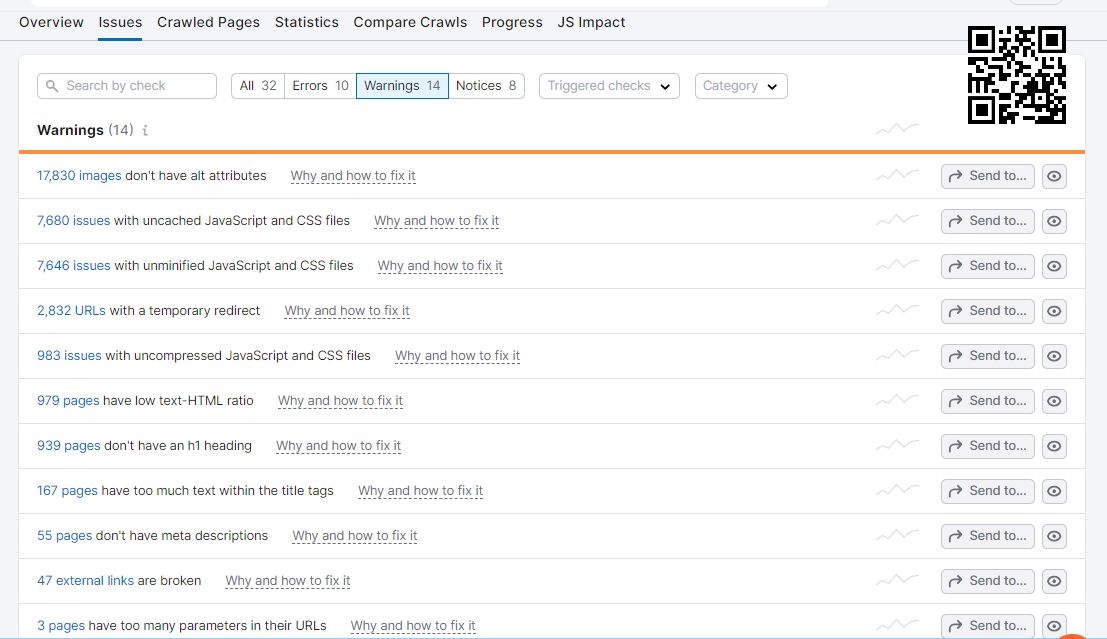Click the Search by check field
The width and height of the screenshot is (1107, 639).
coord(127,86)
